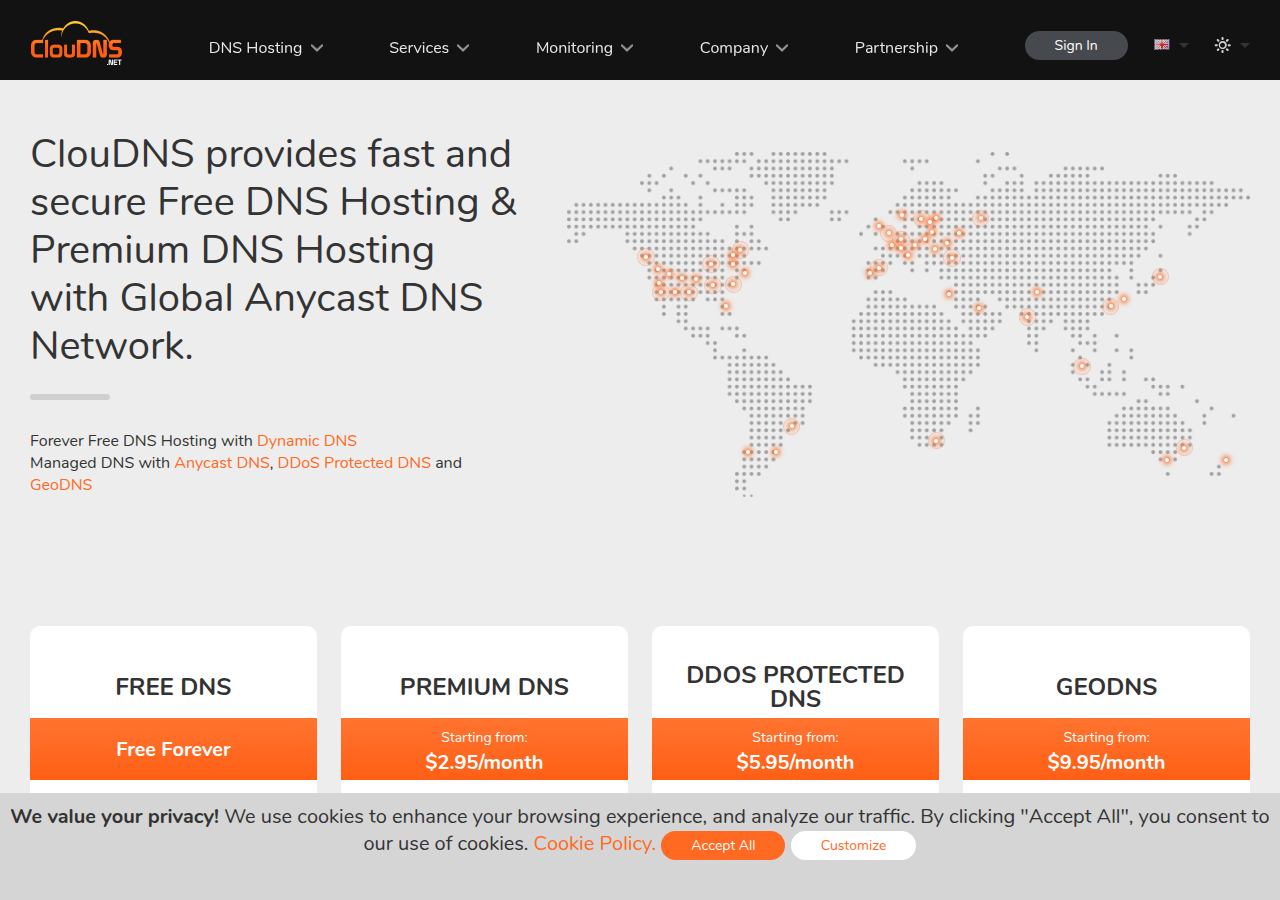
Task: Click Customize cookie settings
Action: pos(853,845)
